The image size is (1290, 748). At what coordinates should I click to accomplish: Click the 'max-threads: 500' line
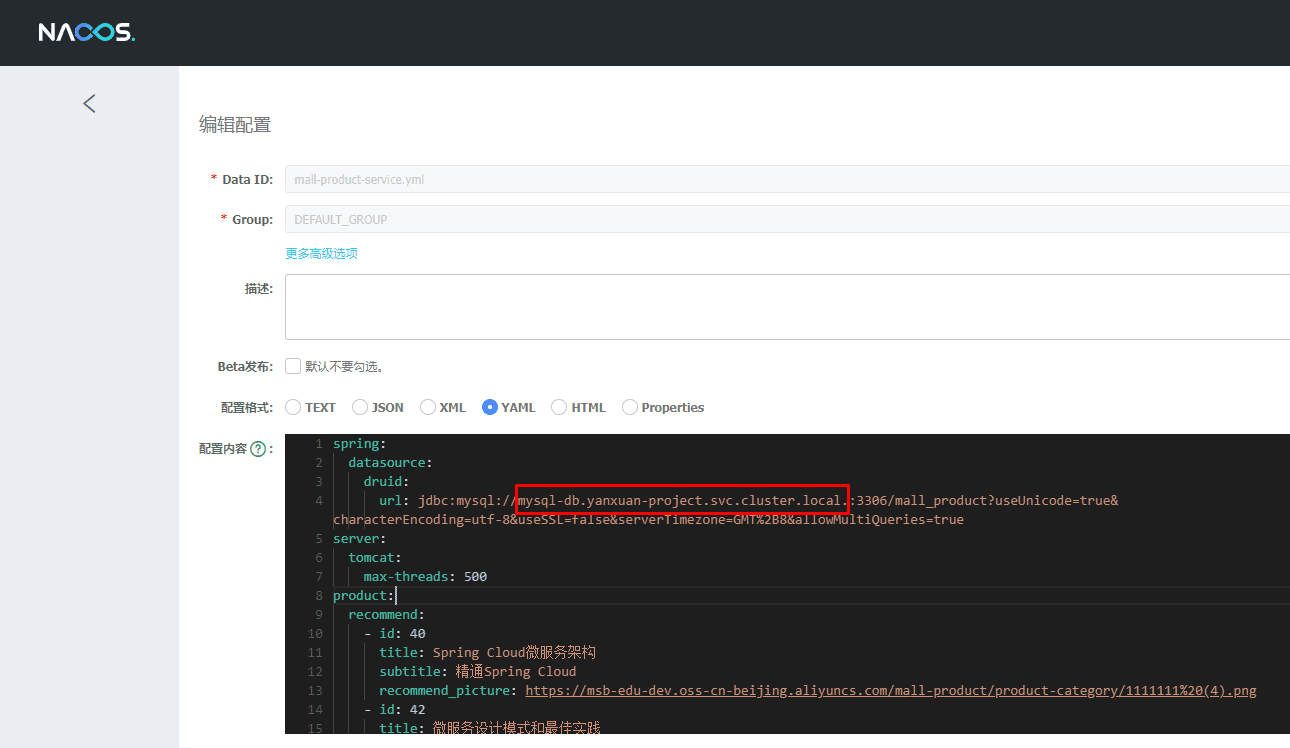[425, 576]
